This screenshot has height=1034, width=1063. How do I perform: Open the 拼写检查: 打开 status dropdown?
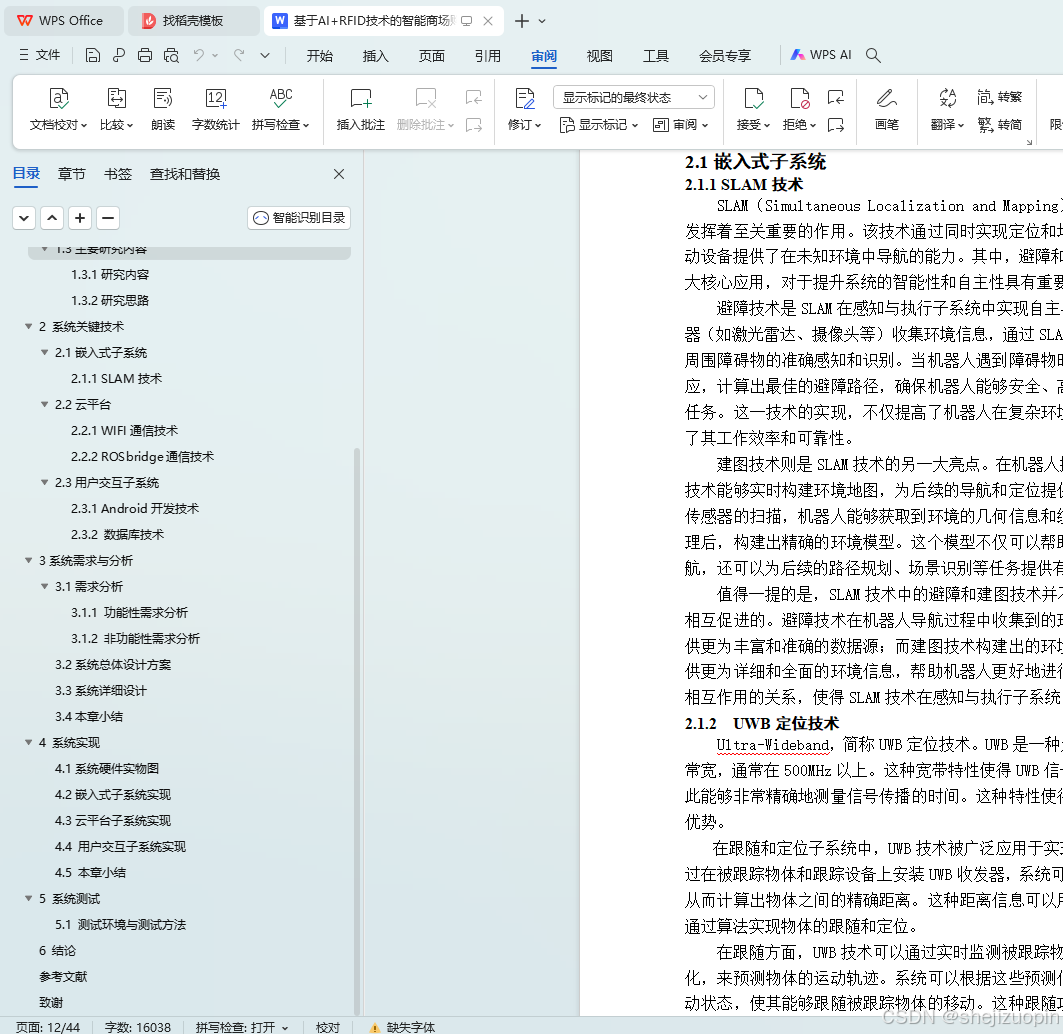(242, 1027)
